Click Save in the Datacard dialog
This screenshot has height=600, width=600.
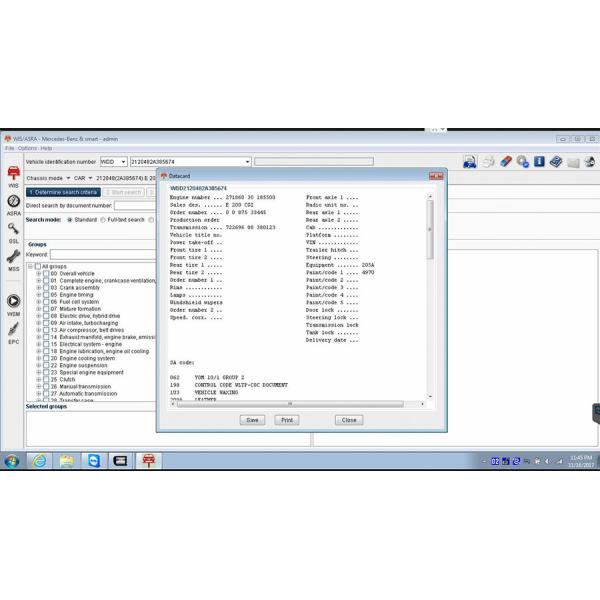(x=252, y=420)
